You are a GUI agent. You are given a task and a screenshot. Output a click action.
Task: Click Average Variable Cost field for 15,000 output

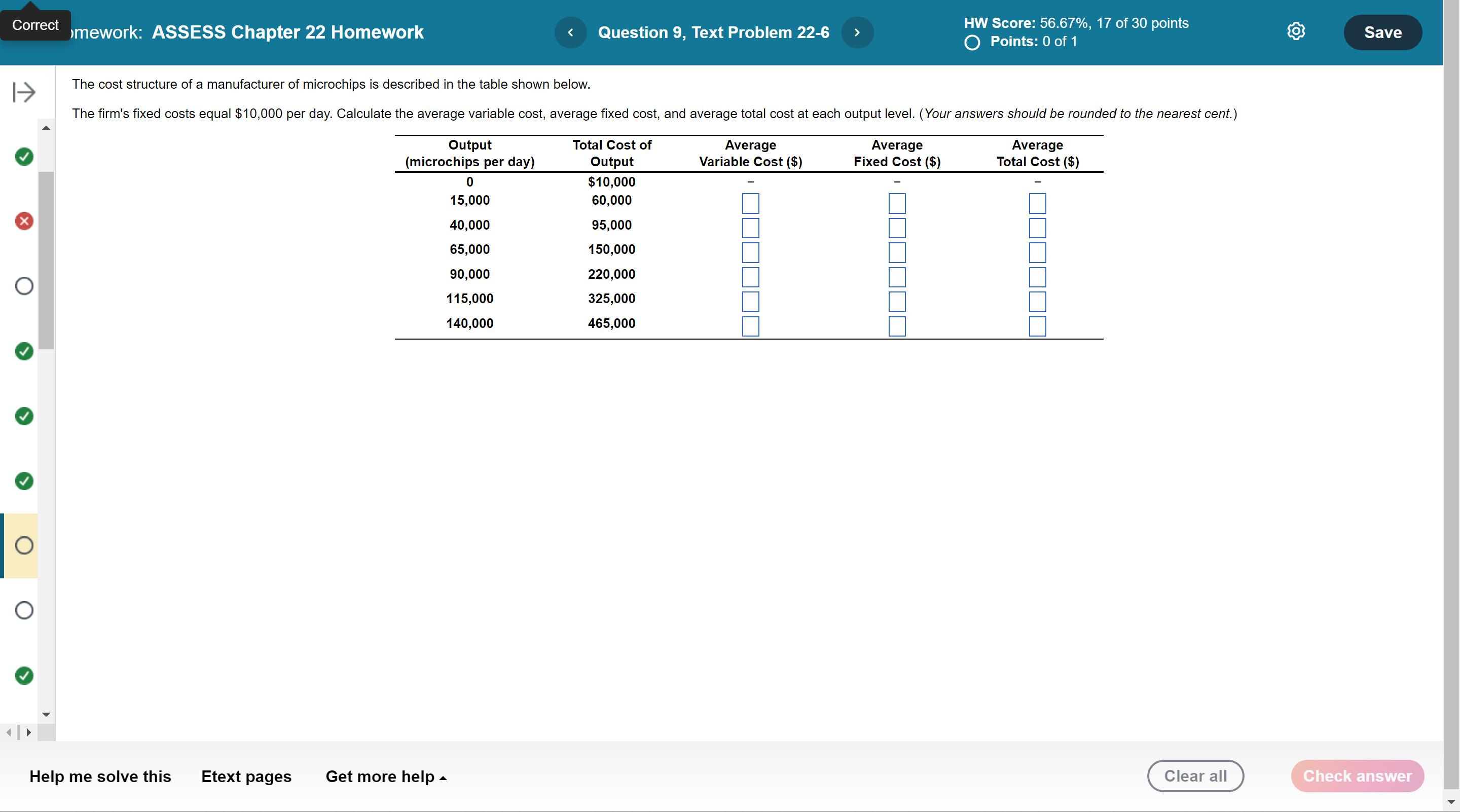coord(750,203)
